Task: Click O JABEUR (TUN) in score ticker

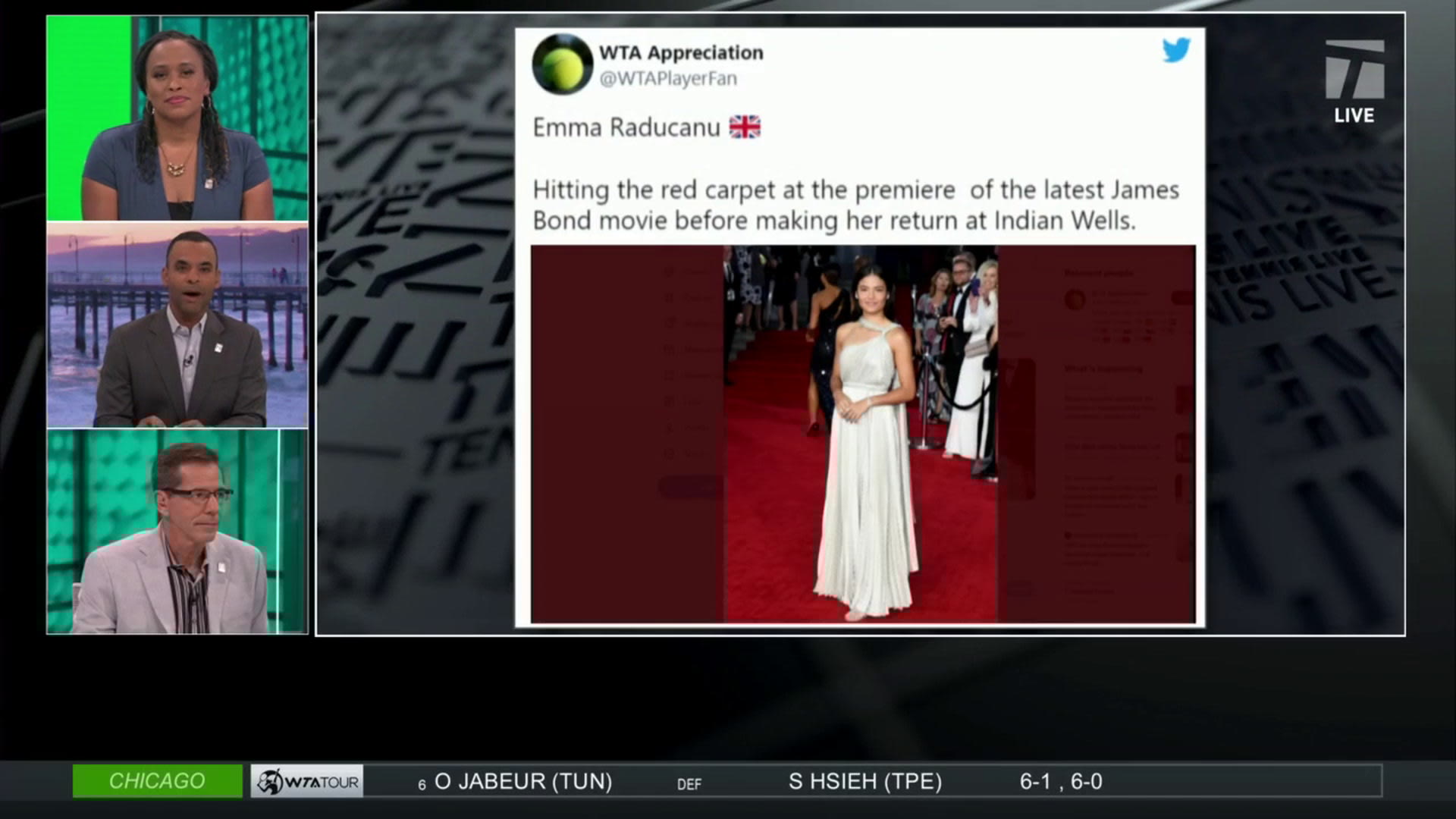Action: click(523, 781)
